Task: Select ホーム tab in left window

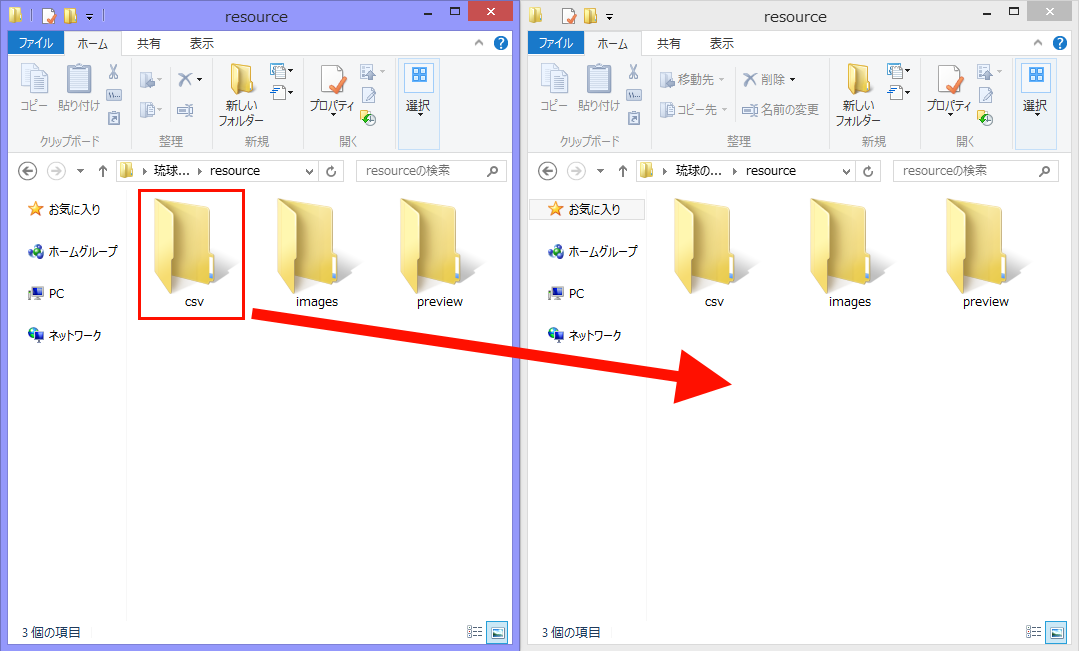Action: (x=93, y=43)
